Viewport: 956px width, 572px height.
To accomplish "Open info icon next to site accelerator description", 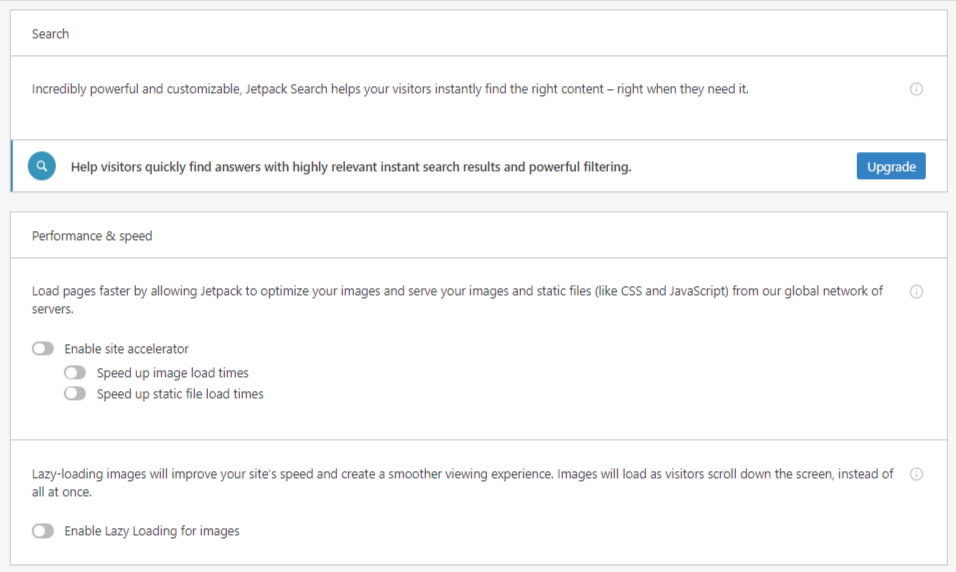I will [x=916, y=291].
